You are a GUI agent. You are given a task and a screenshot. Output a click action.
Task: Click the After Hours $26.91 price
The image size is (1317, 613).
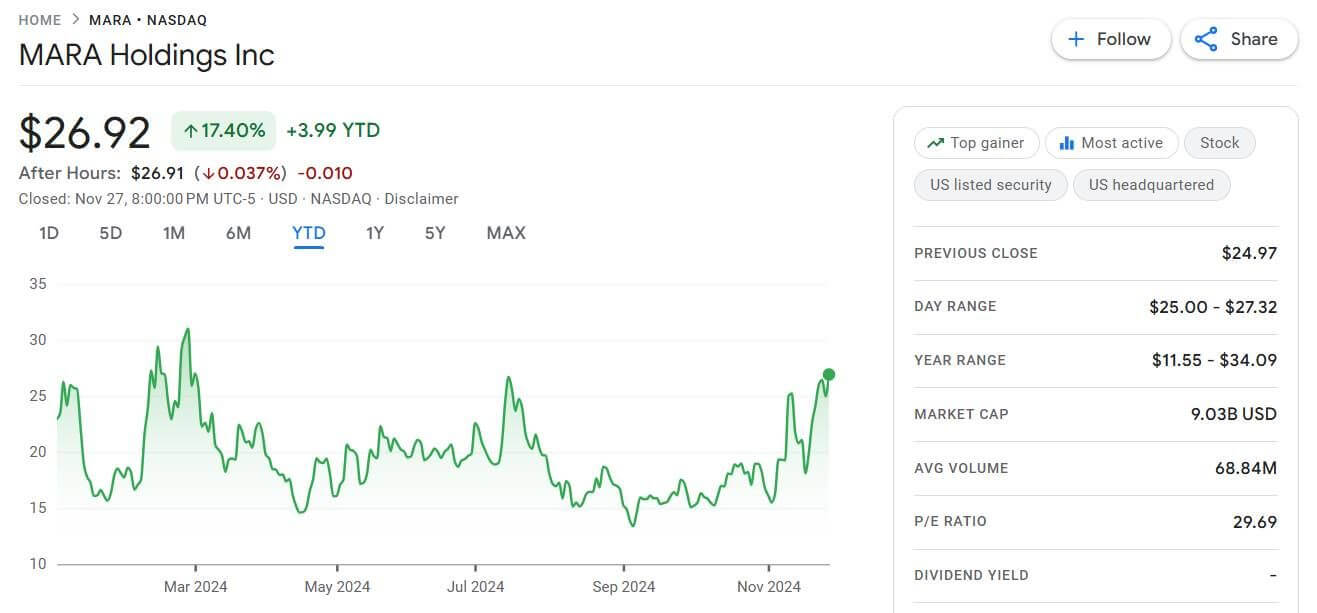click(x=158, y=173)
